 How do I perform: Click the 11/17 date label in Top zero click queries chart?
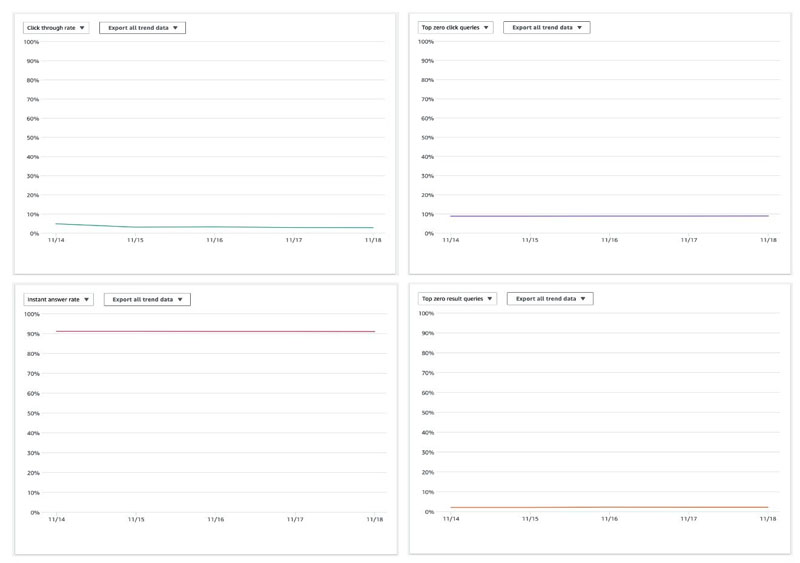point(689,240)
